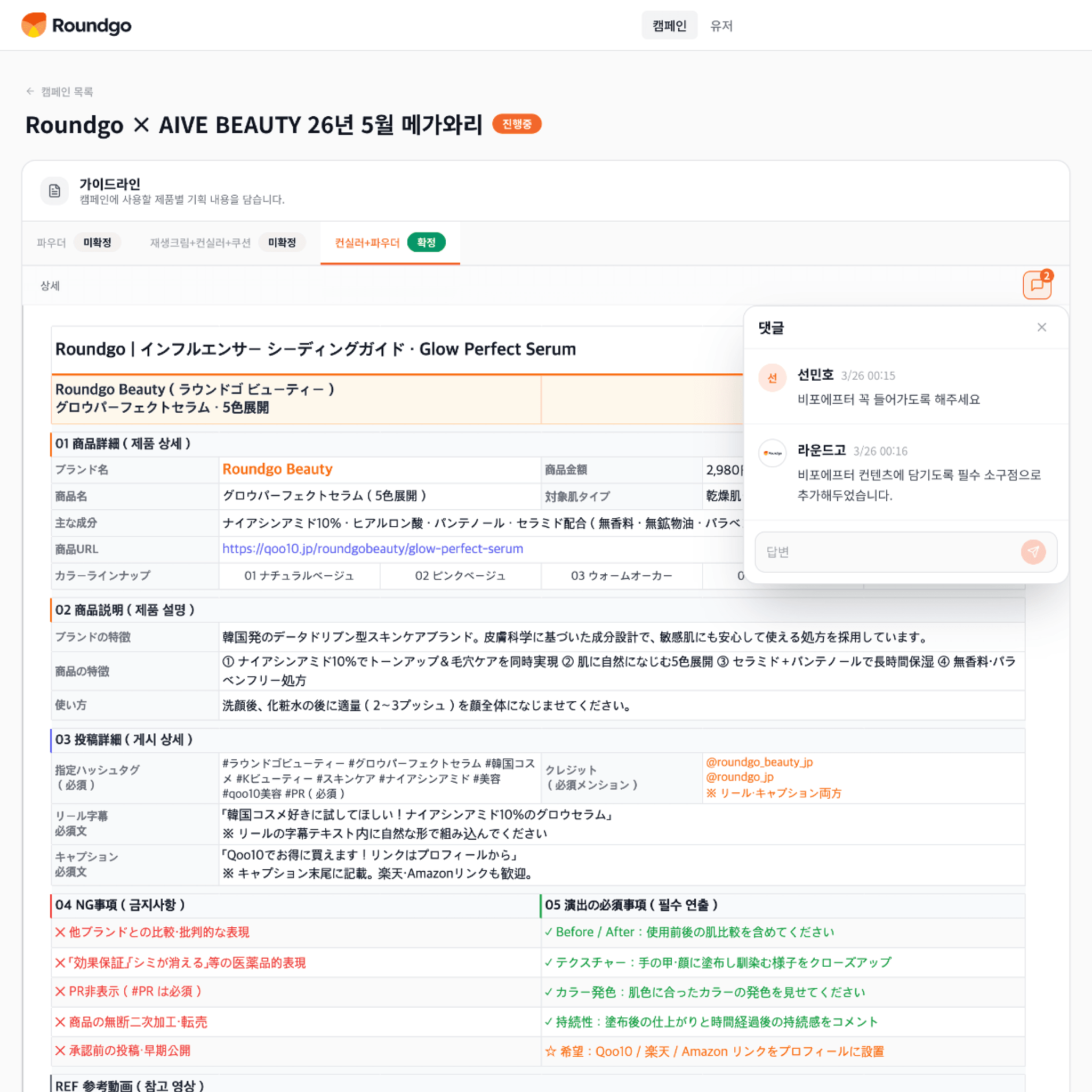Click the @roundgo_jp mention

point(740,777)
